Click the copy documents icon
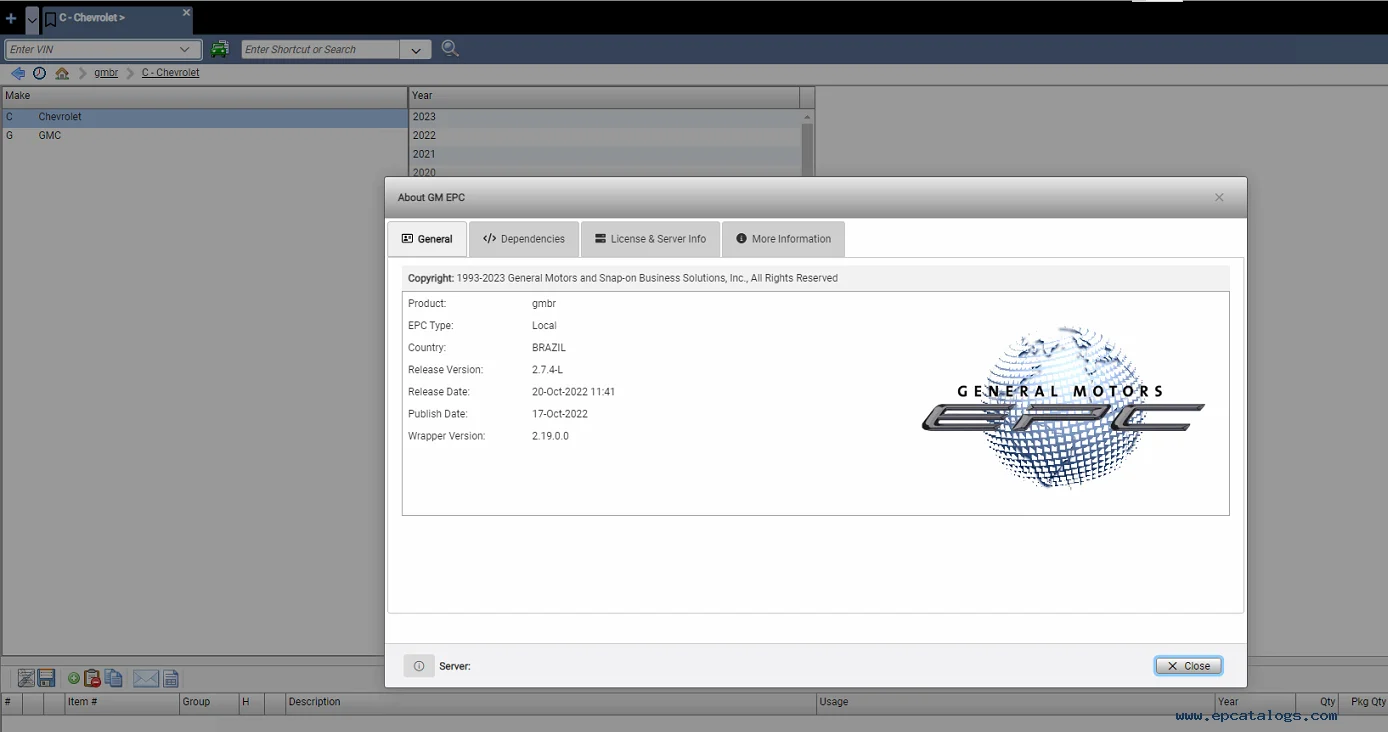 (x=114, y=679)
